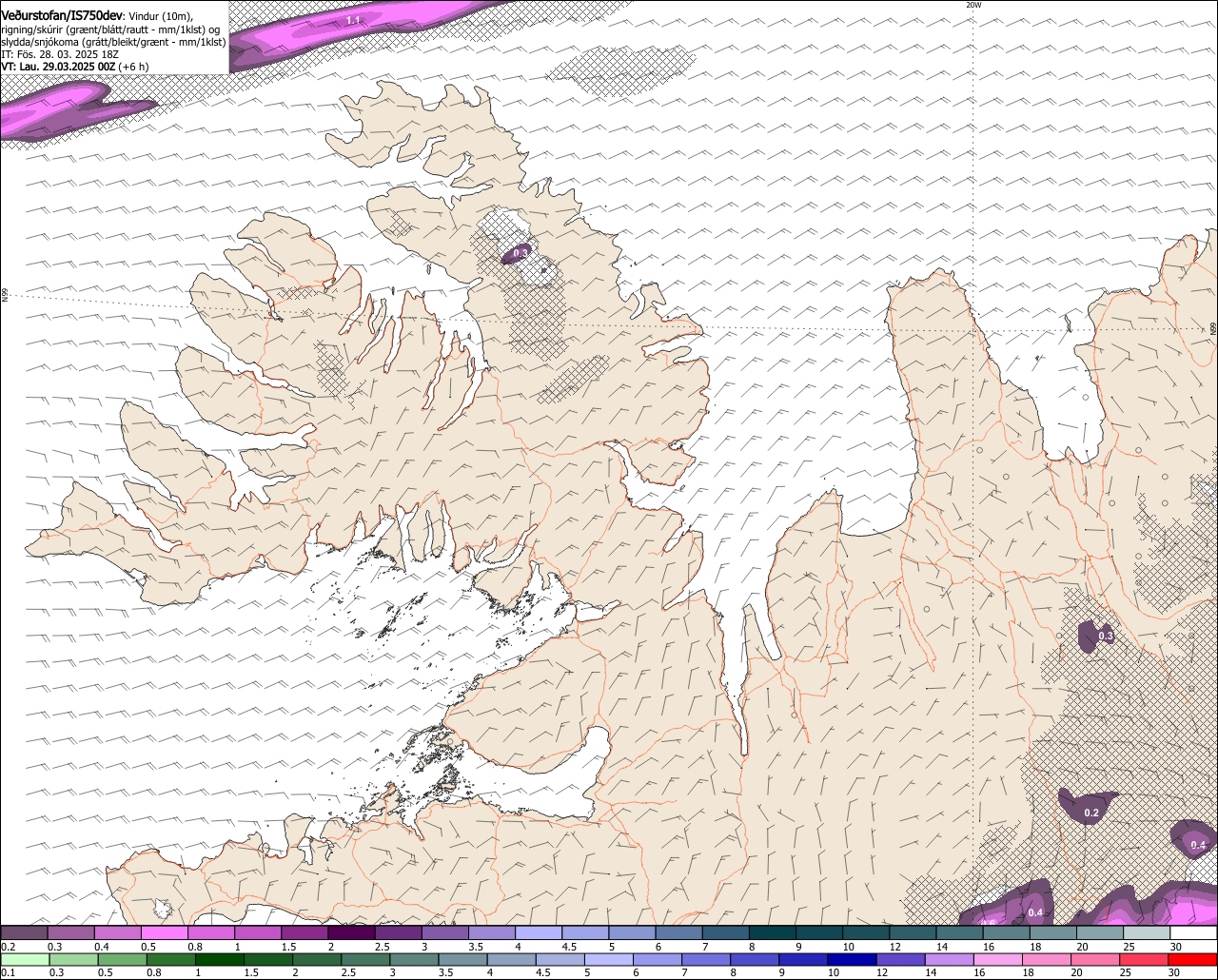The height and width of the screenshot is (980, 1218).
Task: Click the darkest purple swatch in the upper legend row
Action: 351,932
